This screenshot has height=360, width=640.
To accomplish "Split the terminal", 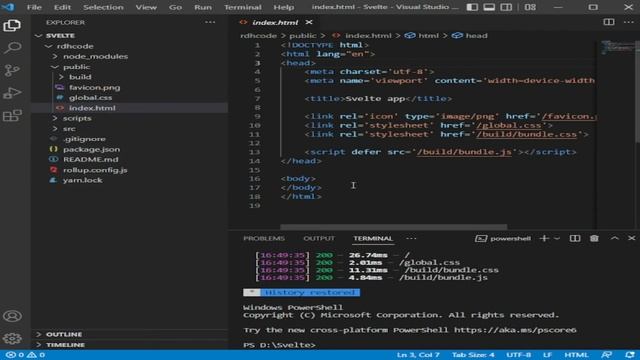I will 575,238.
